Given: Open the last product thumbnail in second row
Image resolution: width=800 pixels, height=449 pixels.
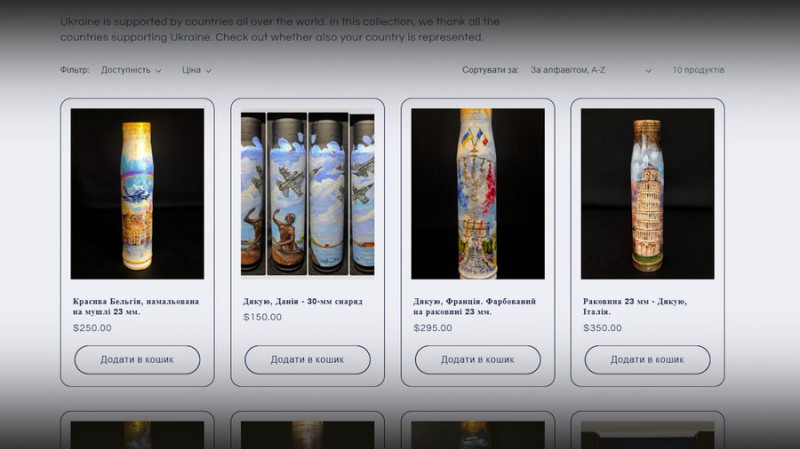Looking at the screenshot, I should tap(647, 435).
